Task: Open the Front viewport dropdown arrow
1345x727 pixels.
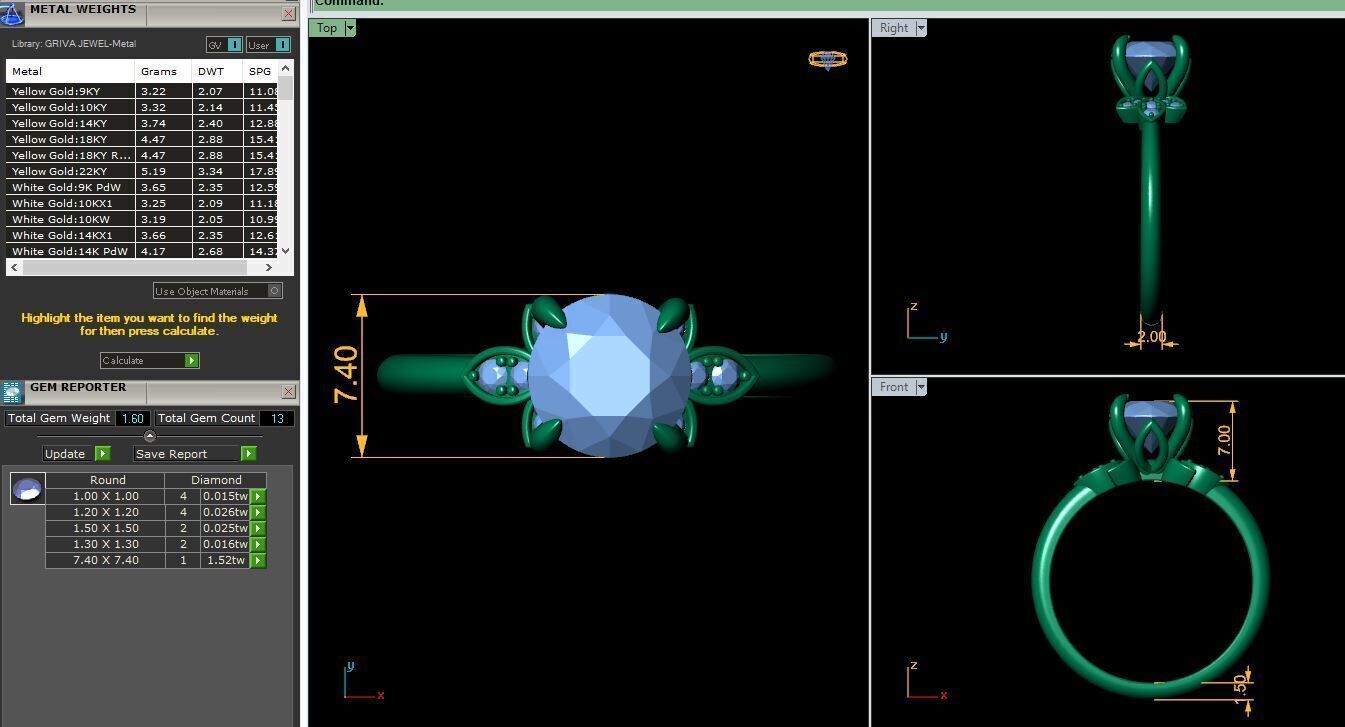Action: pos(921,387)
